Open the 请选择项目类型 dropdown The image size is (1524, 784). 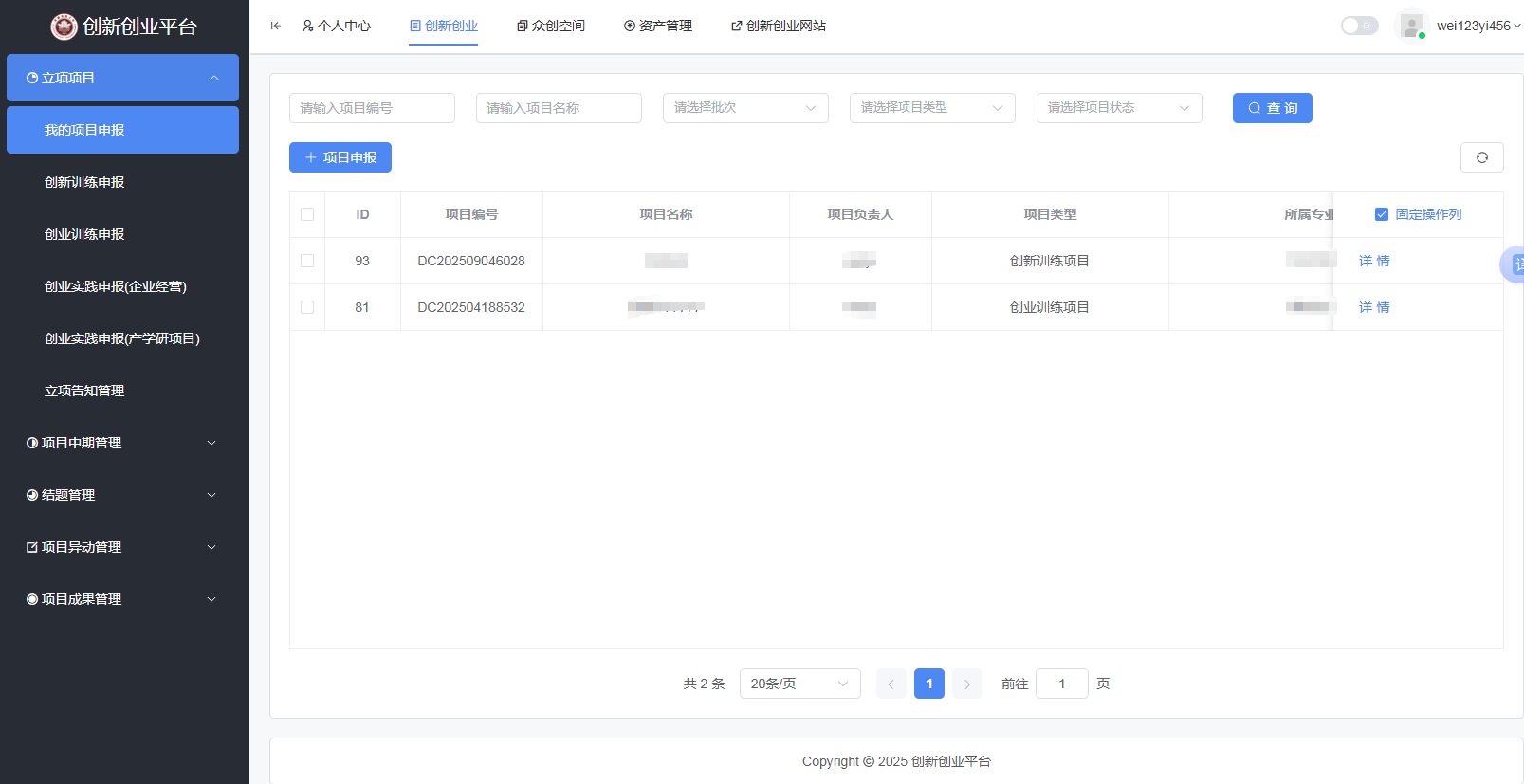931,108
